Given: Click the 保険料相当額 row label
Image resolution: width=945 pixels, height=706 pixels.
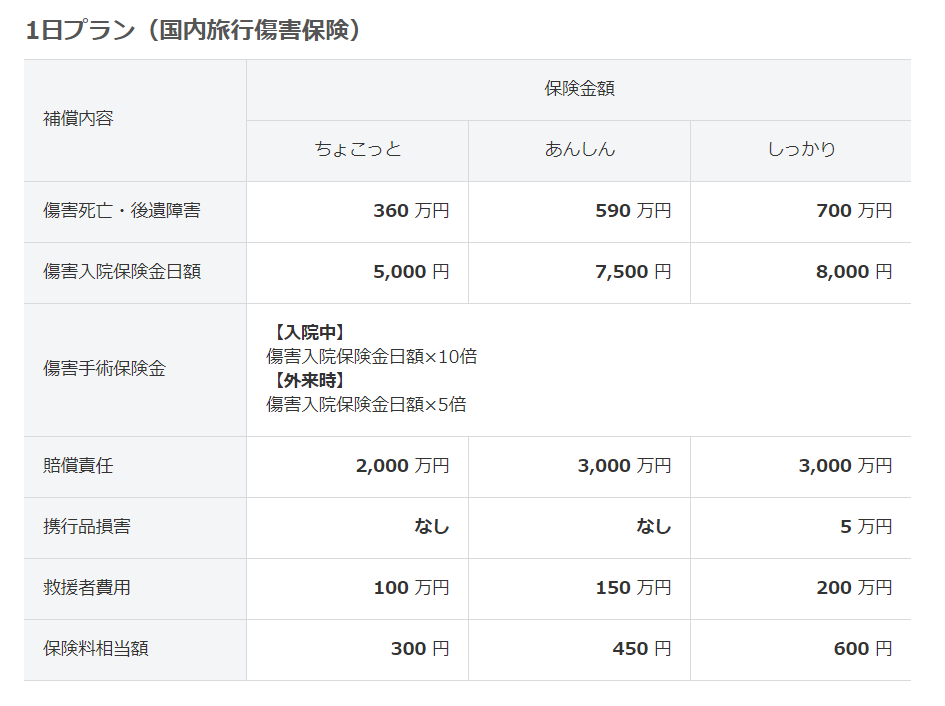Looking at the screenshot, I should pos(96,649).
